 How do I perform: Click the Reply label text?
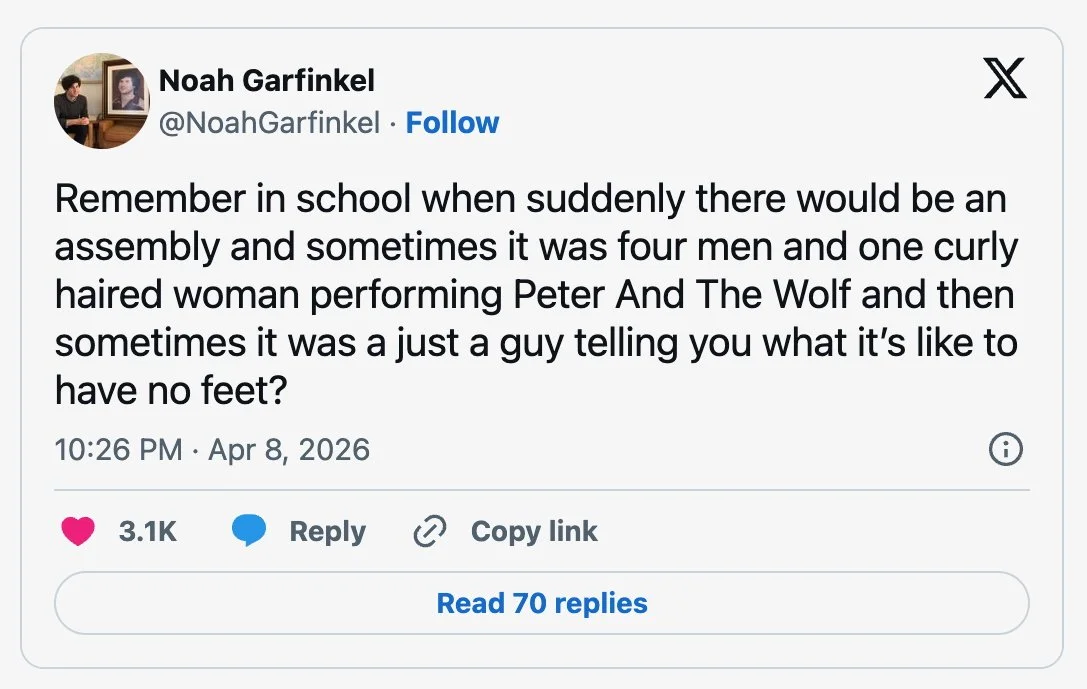[327, 532]
